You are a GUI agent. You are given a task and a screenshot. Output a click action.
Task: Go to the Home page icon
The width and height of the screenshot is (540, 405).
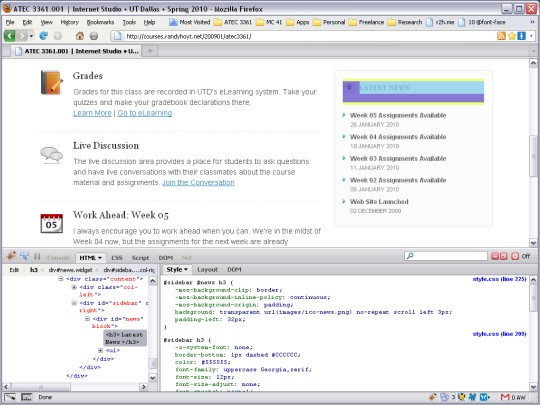[80, 35]
